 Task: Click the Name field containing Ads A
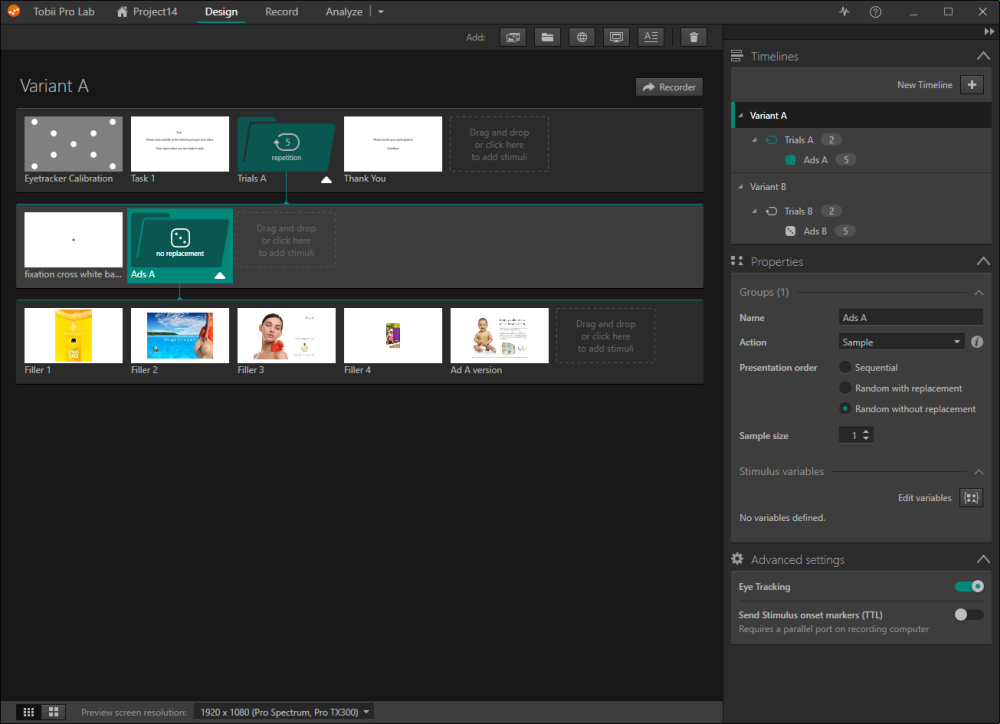(x=911, y=318)
